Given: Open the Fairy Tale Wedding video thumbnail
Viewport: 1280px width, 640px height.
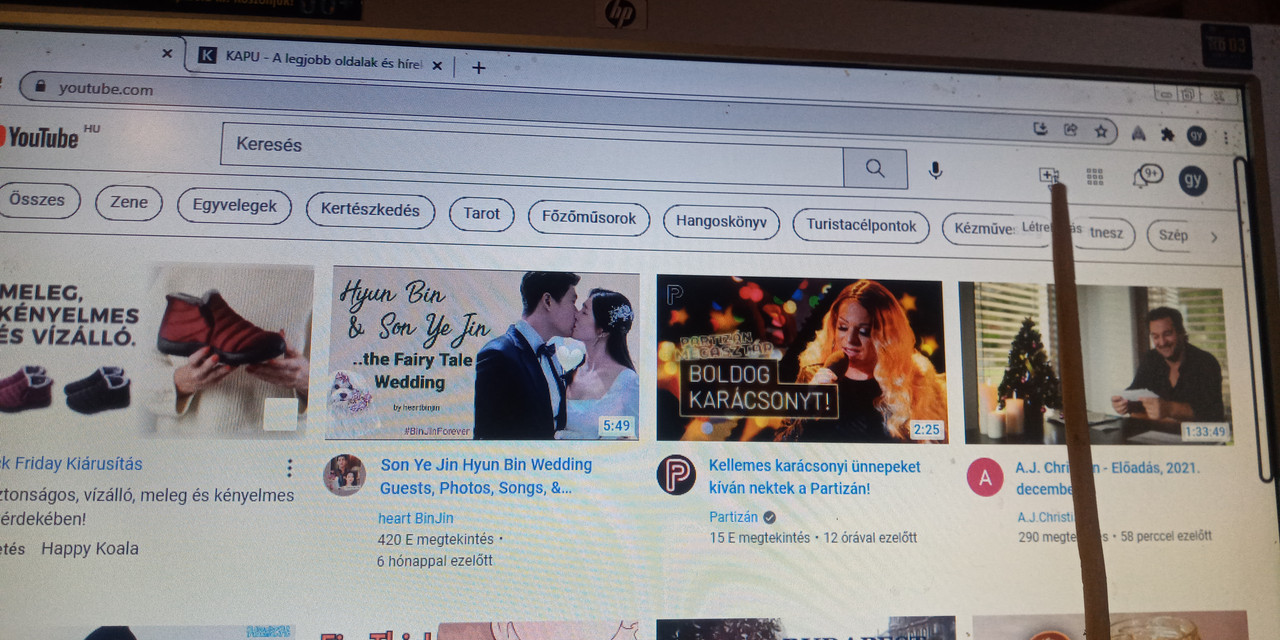Looking at the screenshot, I should pyautogui.click(x=482, y=353).
